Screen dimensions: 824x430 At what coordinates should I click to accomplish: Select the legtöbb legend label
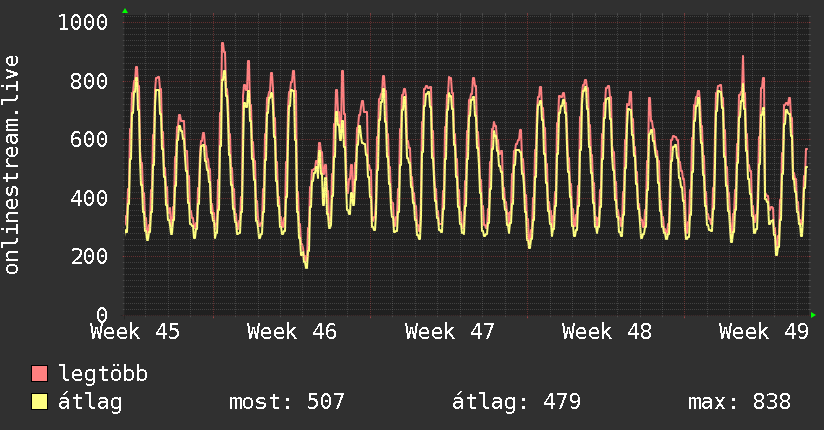click(x=103, y=374)
